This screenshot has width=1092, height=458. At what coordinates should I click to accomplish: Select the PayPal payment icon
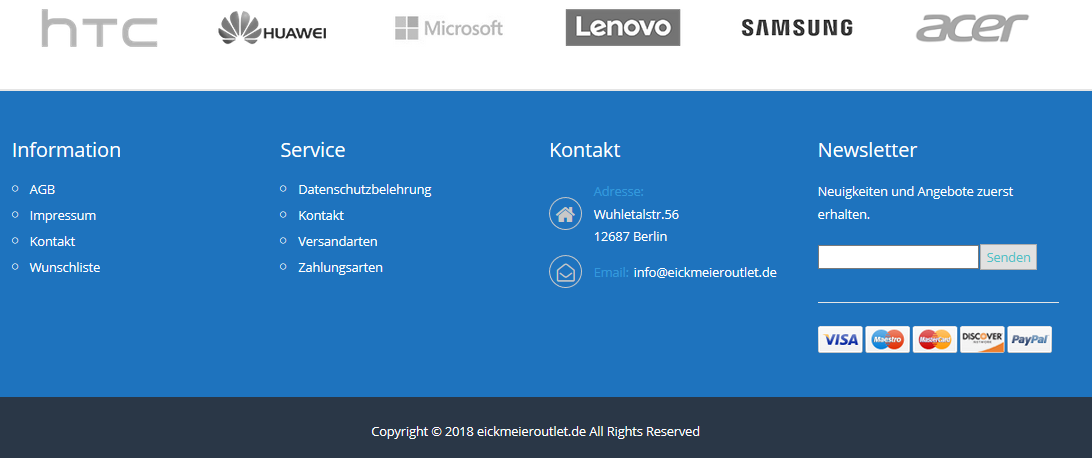pos(1029,340)
